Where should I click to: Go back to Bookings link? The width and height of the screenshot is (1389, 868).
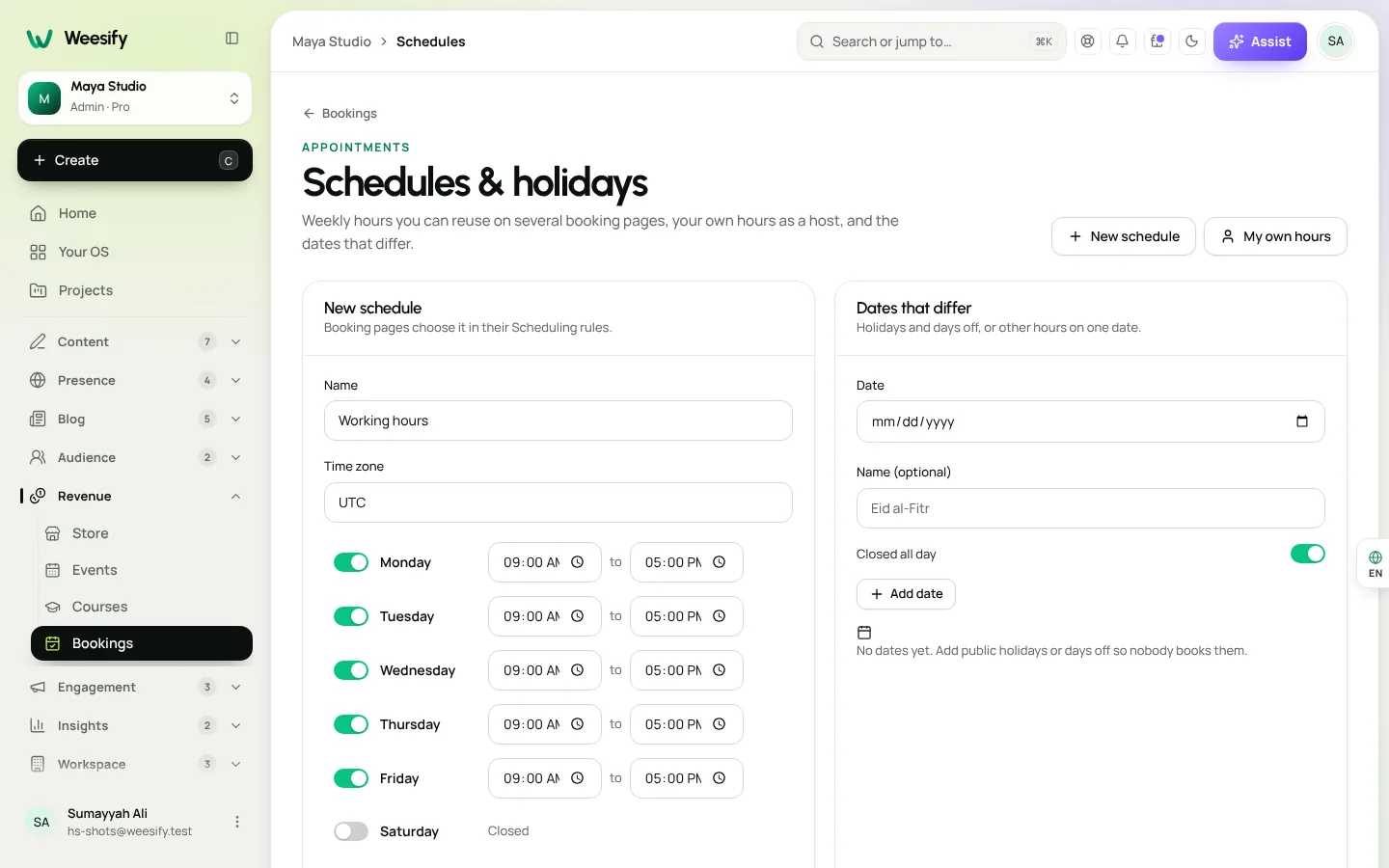click(x=340, y=113)
